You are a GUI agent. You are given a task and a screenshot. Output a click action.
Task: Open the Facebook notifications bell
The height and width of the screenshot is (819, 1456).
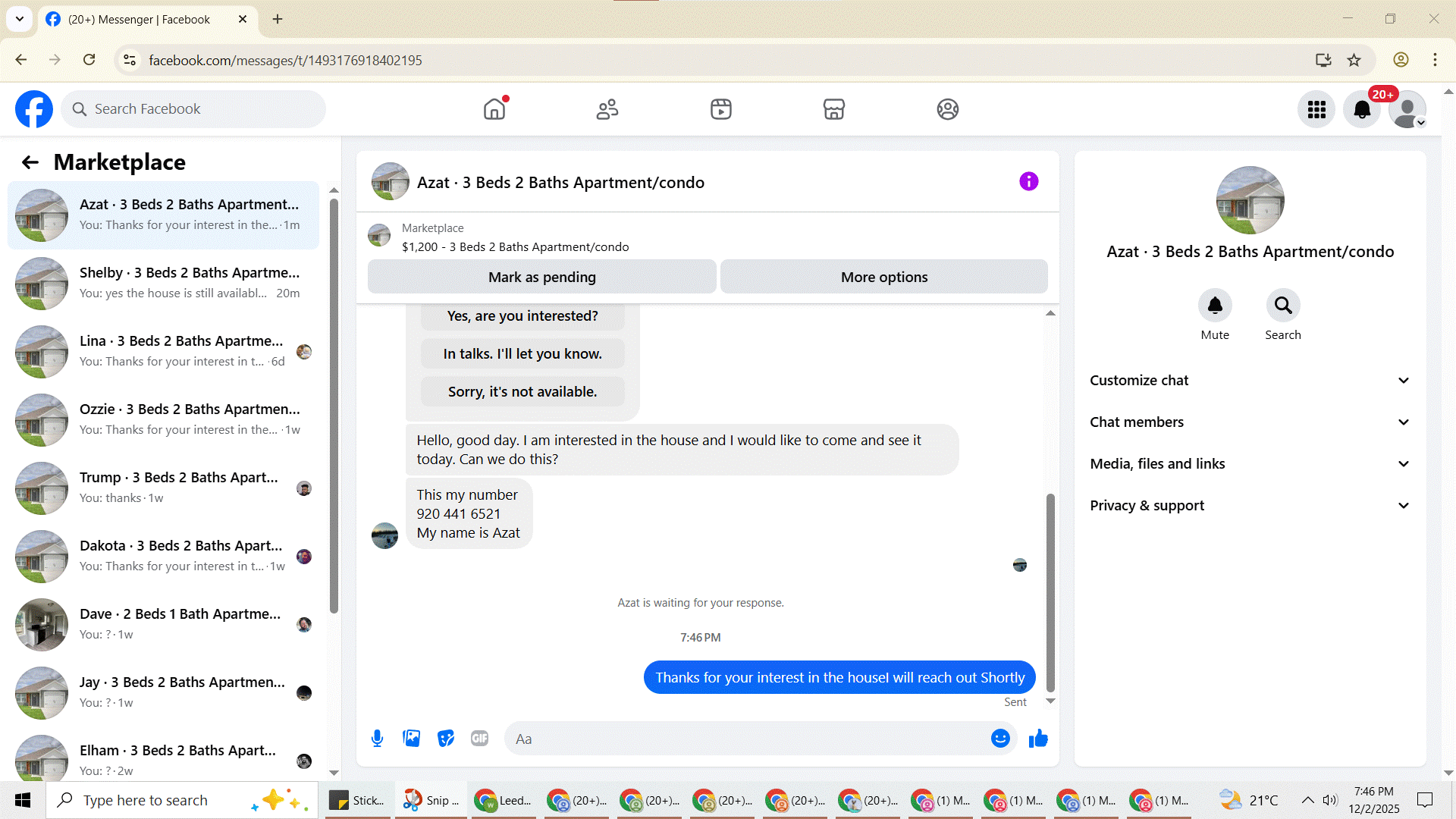pos(1362,109)
